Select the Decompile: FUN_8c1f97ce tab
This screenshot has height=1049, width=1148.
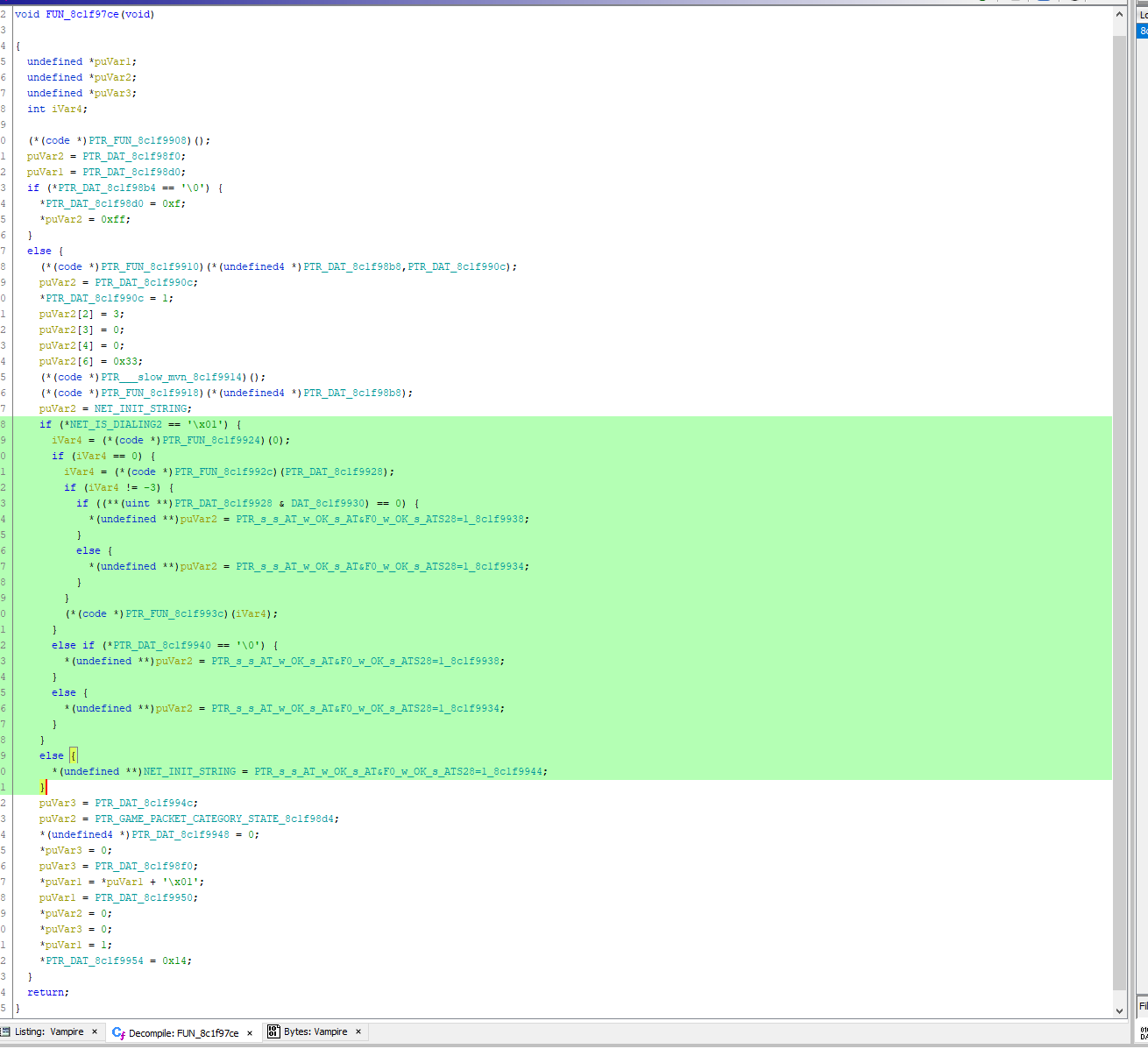pyautogui.click(x=183, y=1033)
